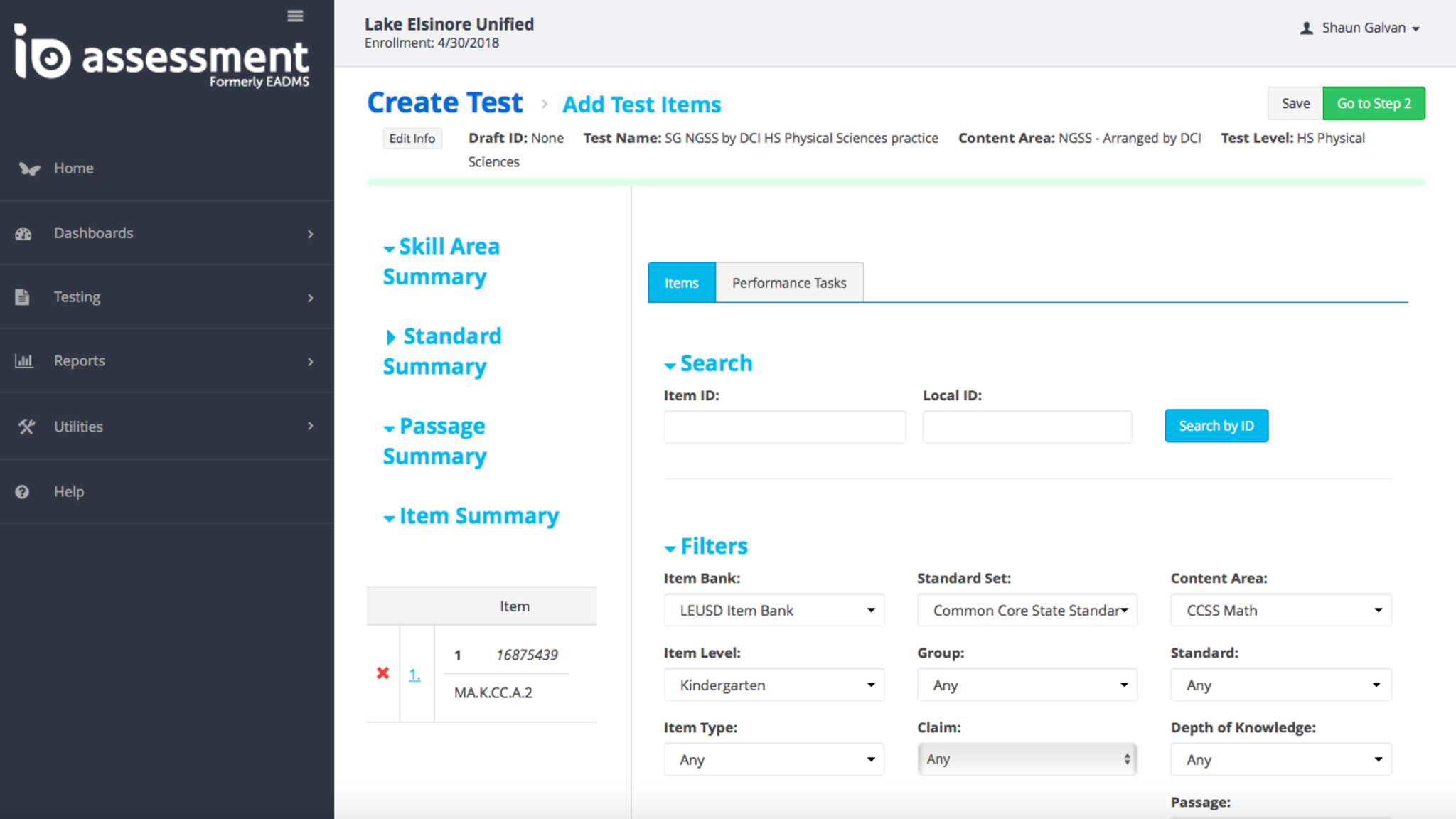The height and width of the screenshot is (819, 1456).
Task: Click the Go to Step 2 button
Action: coord(1374,104)
